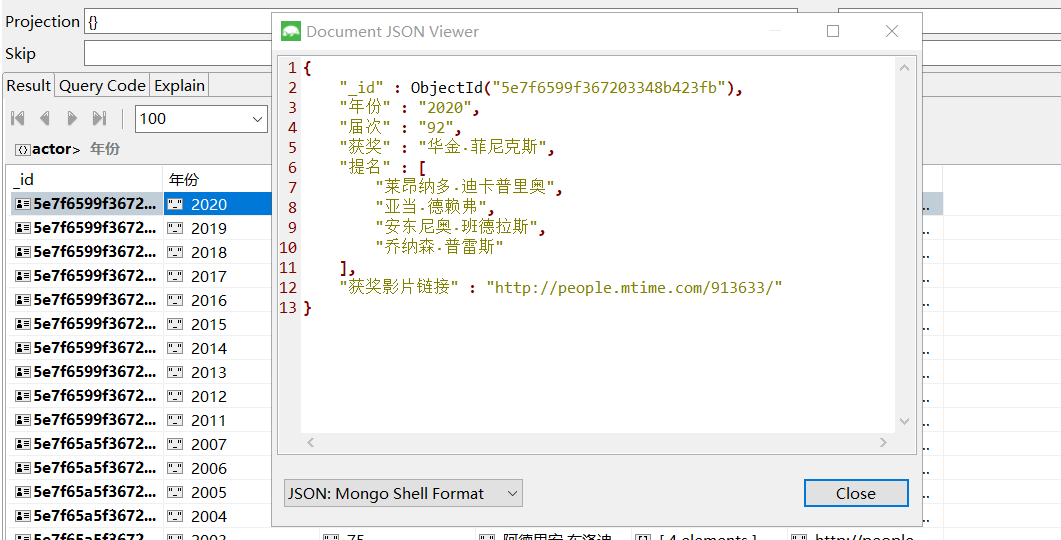Click the actor breadcrumb in result path

point(56,149)
